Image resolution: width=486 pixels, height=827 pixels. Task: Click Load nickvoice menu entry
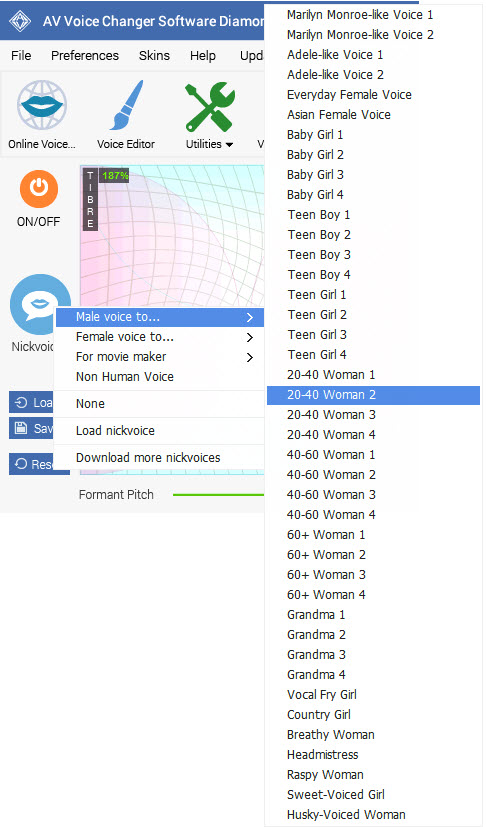pyautogui.click(x=159, y=431)
